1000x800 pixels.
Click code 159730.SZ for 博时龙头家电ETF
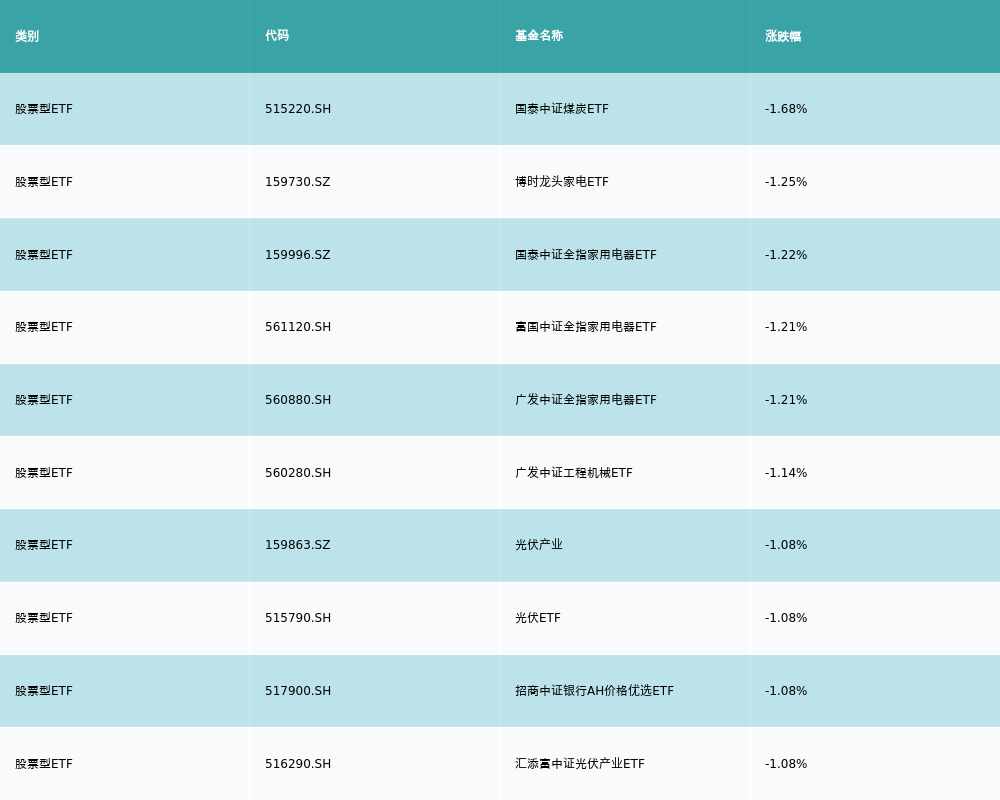pos(296,182)
